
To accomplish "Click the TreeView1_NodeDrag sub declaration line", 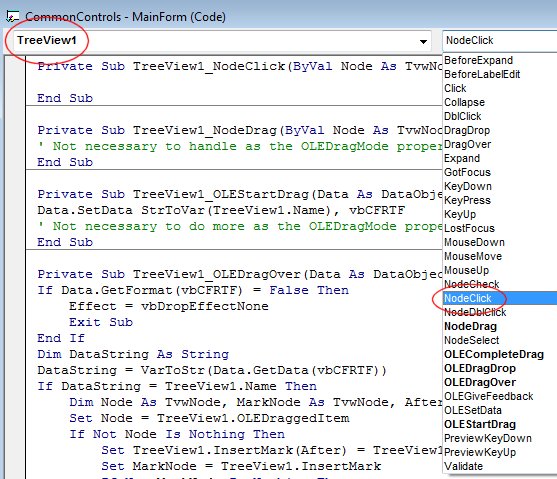I will pos(240,130).
